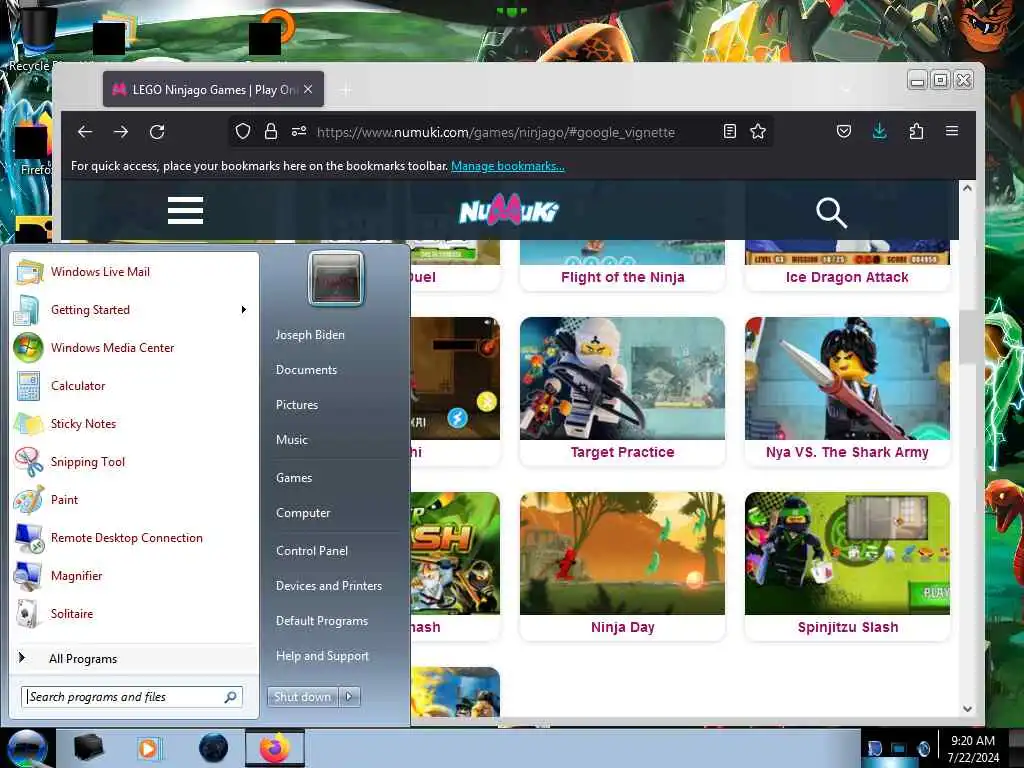Launch Magnifier

(134, 575)
